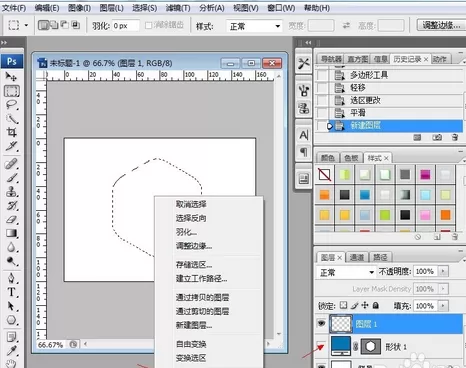Select the Clone Stamp tool
The width and height of the screenshot is (466, 368).
(11, 192)
